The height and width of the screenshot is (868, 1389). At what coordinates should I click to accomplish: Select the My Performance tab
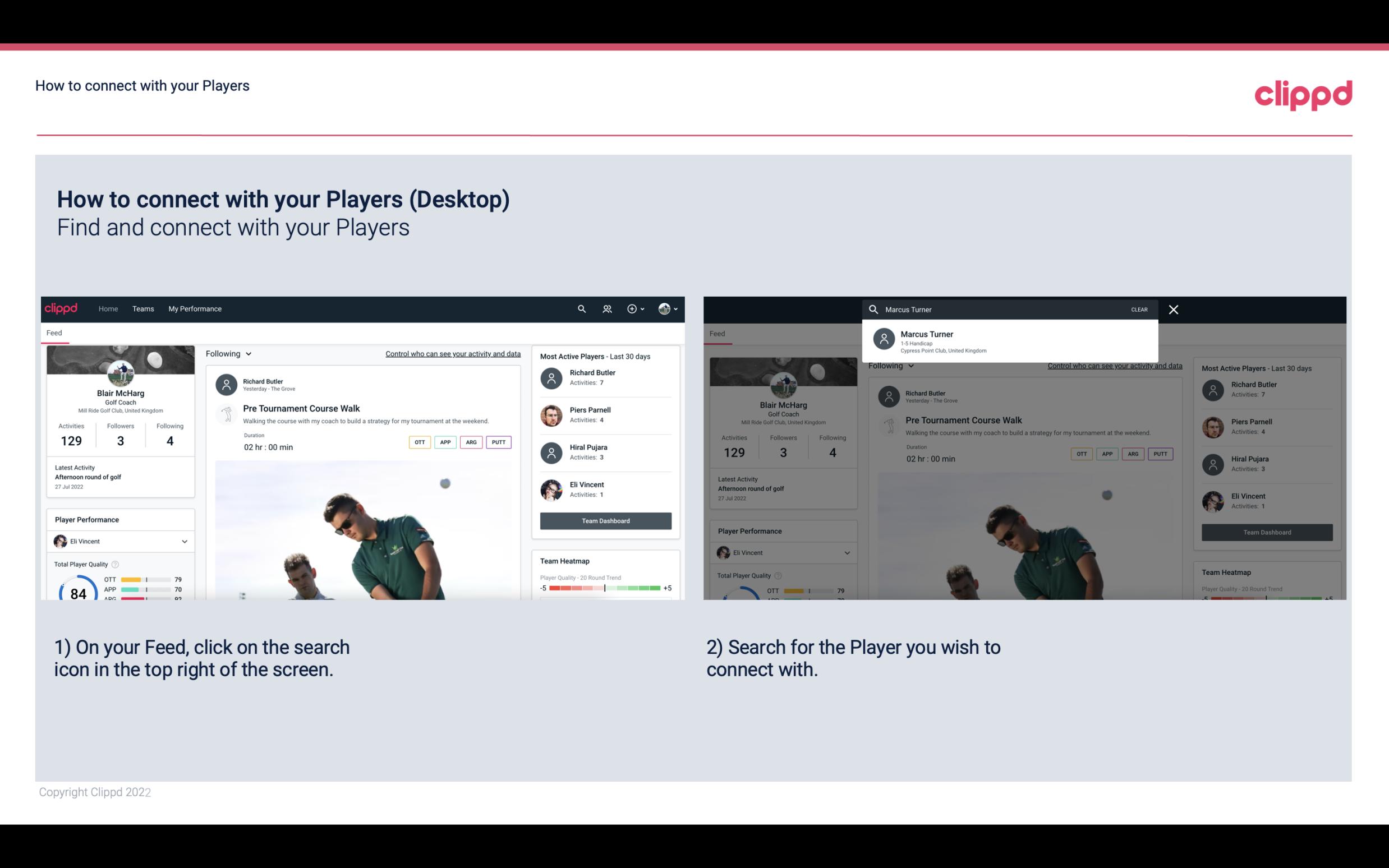pyautogui.click(x=195, y=308)
